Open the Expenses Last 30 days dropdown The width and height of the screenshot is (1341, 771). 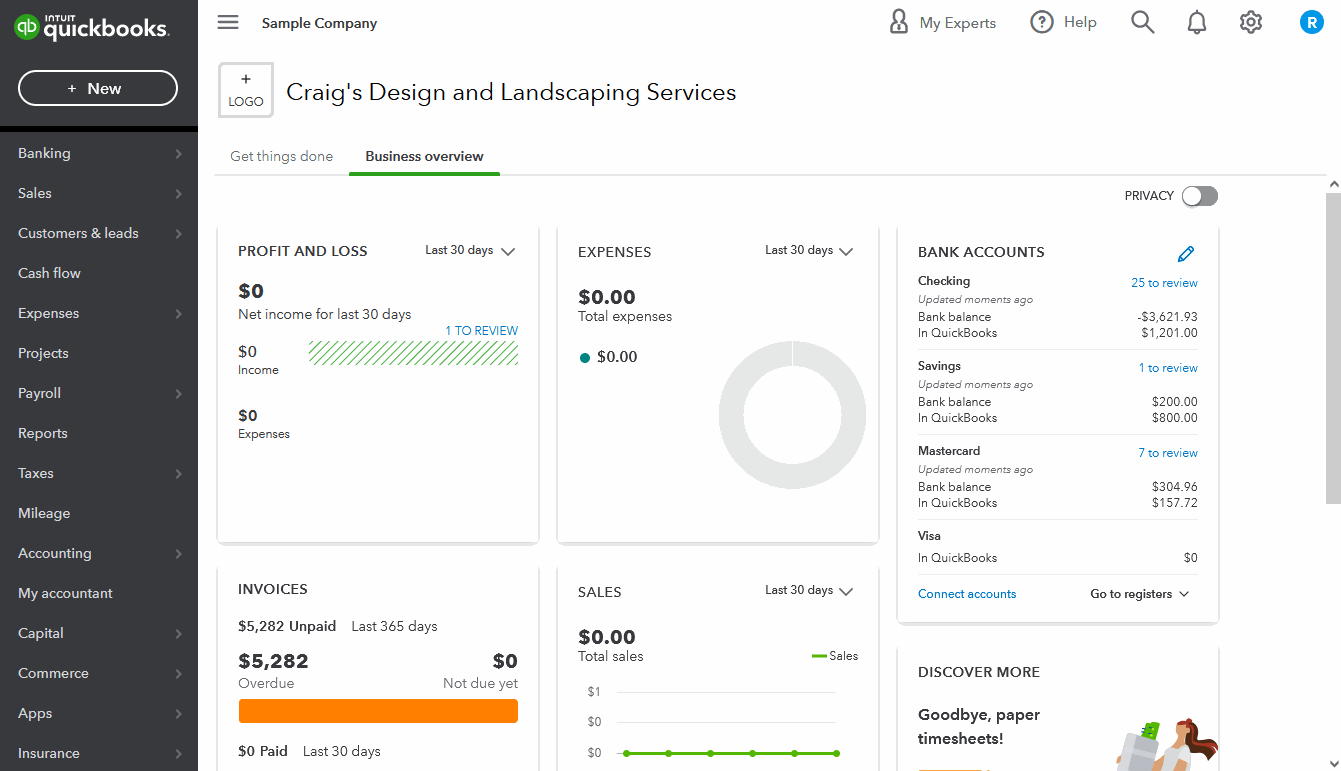pyautogui.click(x=809, y=250)
